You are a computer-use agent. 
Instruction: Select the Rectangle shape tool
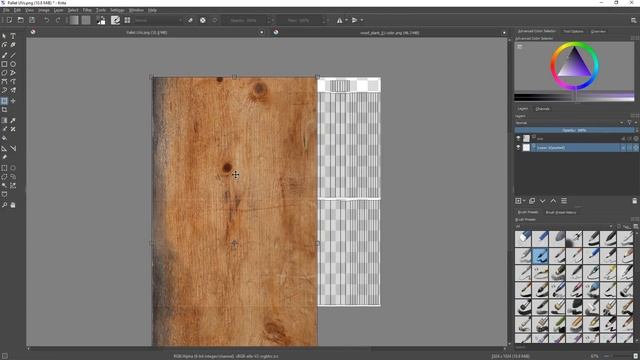4,64
